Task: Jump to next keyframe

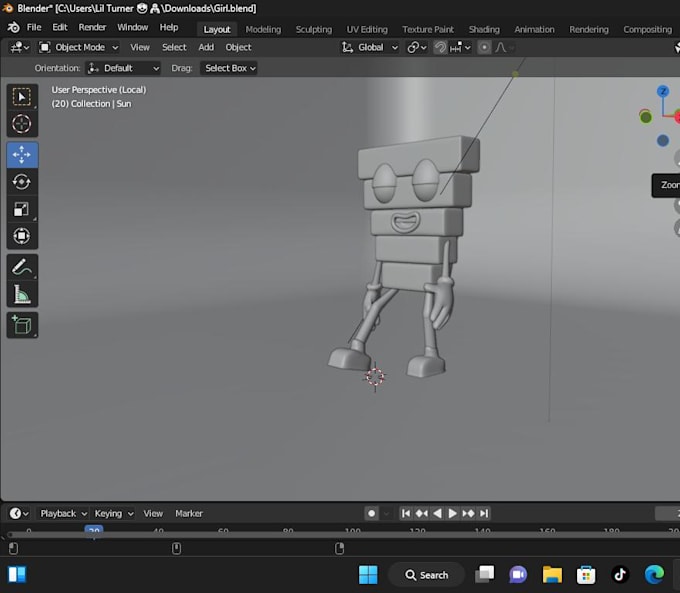Action: point(468,514)
